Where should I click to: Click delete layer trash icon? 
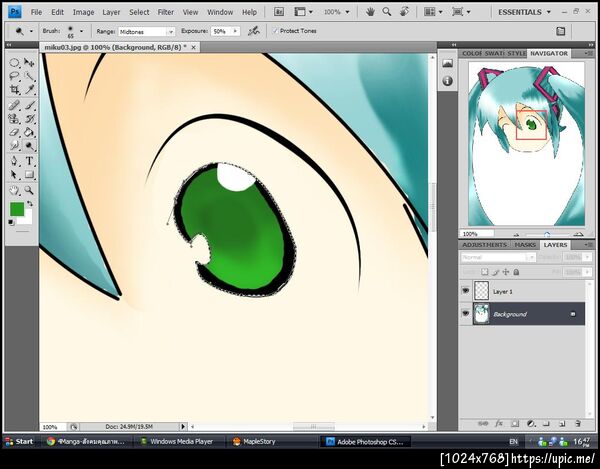578,423
